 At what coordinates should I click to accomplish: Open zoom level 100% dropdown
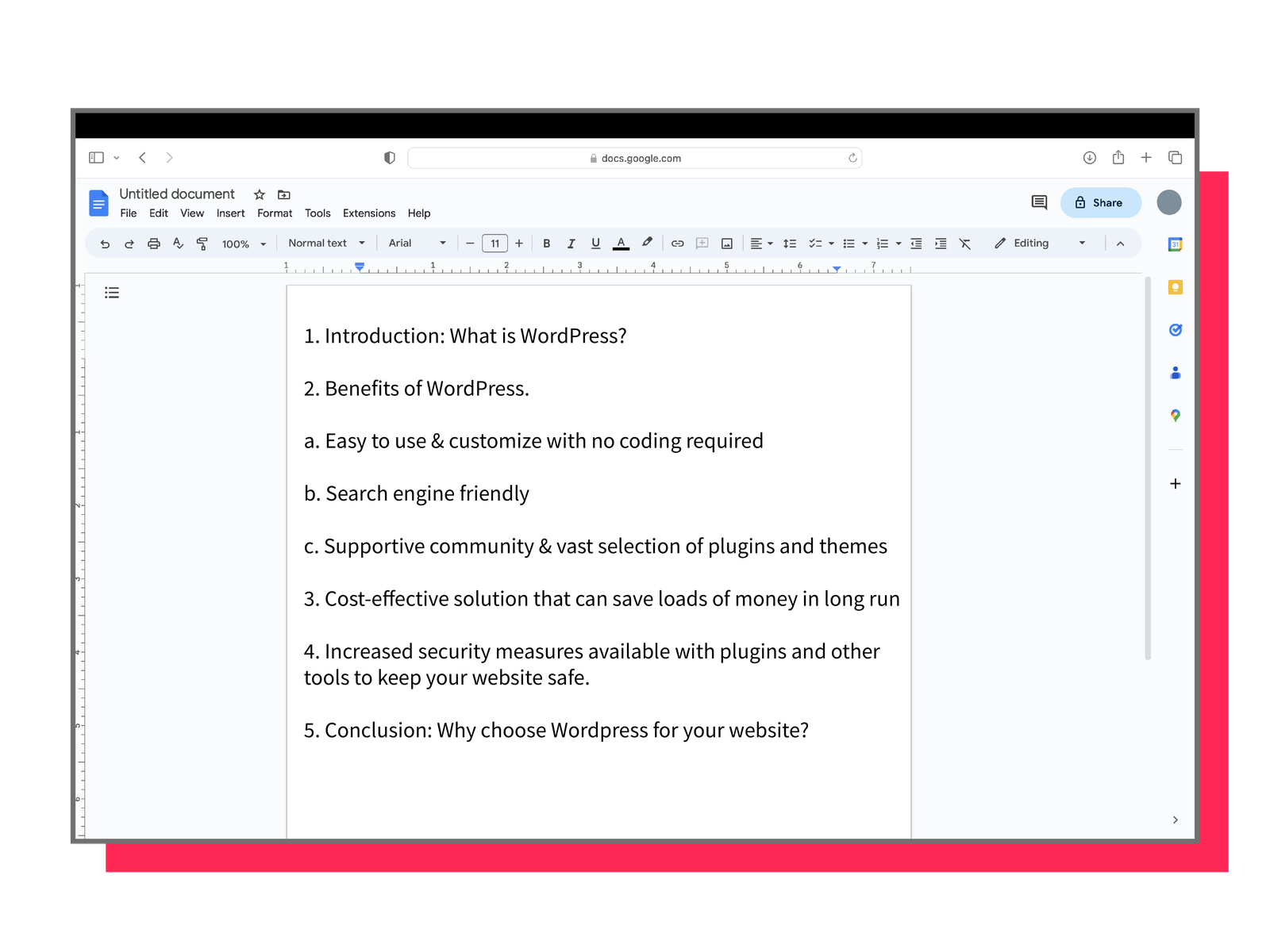[244, 244]
